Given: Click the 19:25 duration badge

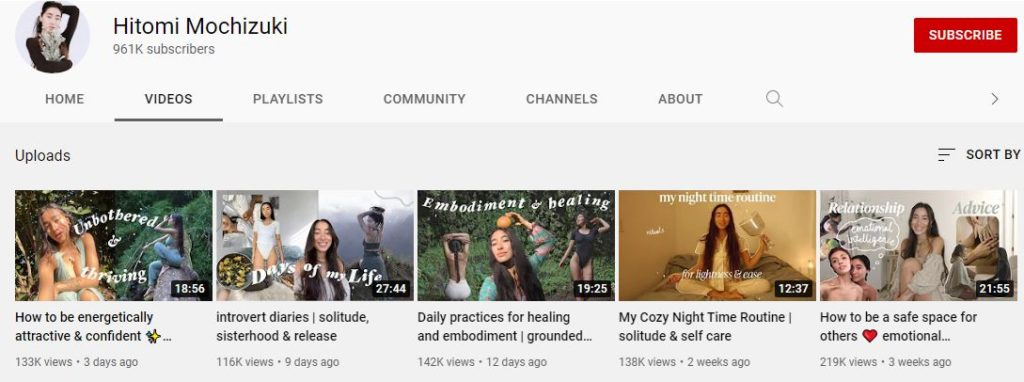Looking at the screenshot, I should pyautogui.click(x=592, y=289).
